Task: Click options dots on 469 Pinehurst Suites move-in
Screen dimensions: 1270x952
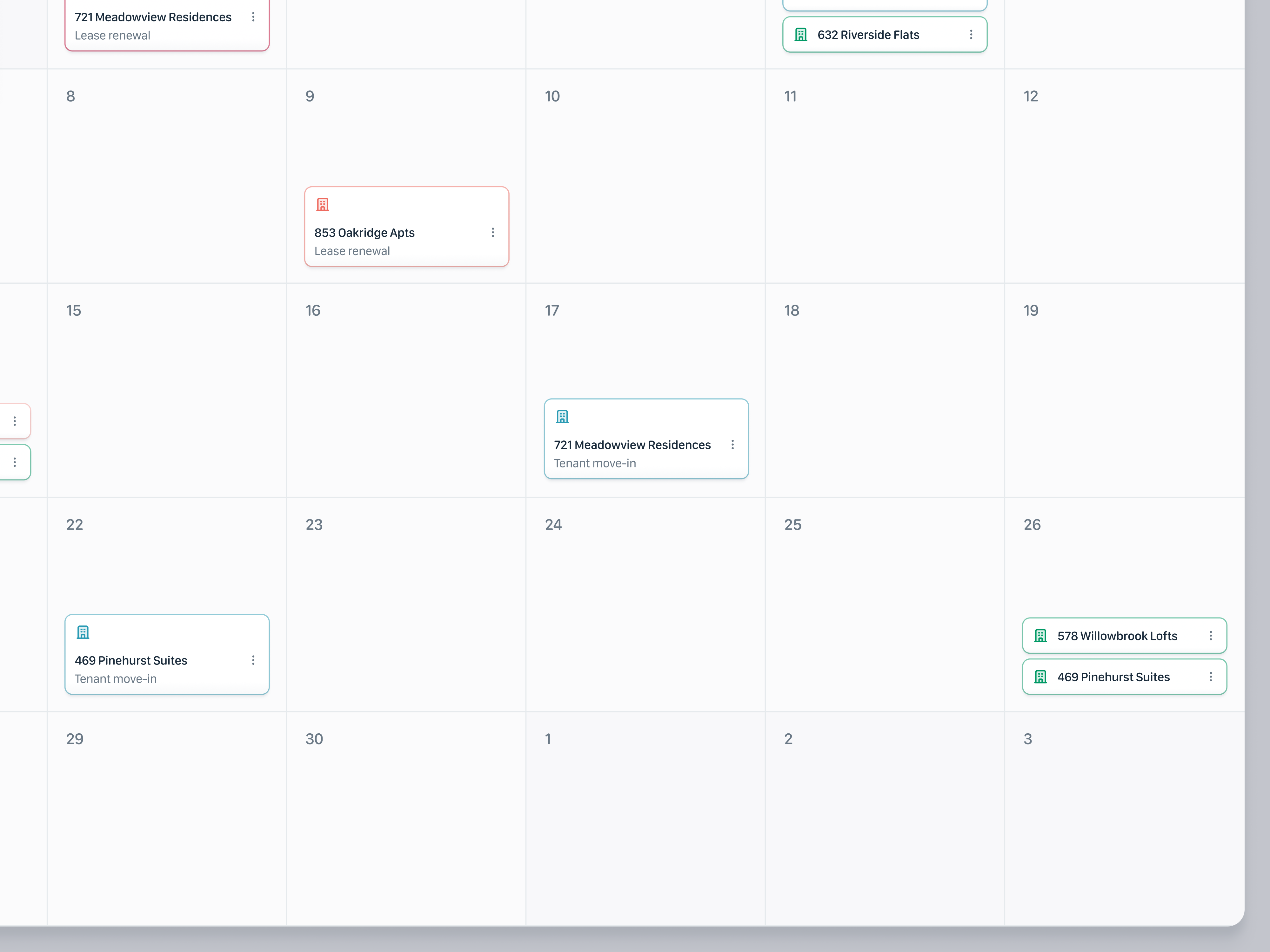Action: (253, 660)
